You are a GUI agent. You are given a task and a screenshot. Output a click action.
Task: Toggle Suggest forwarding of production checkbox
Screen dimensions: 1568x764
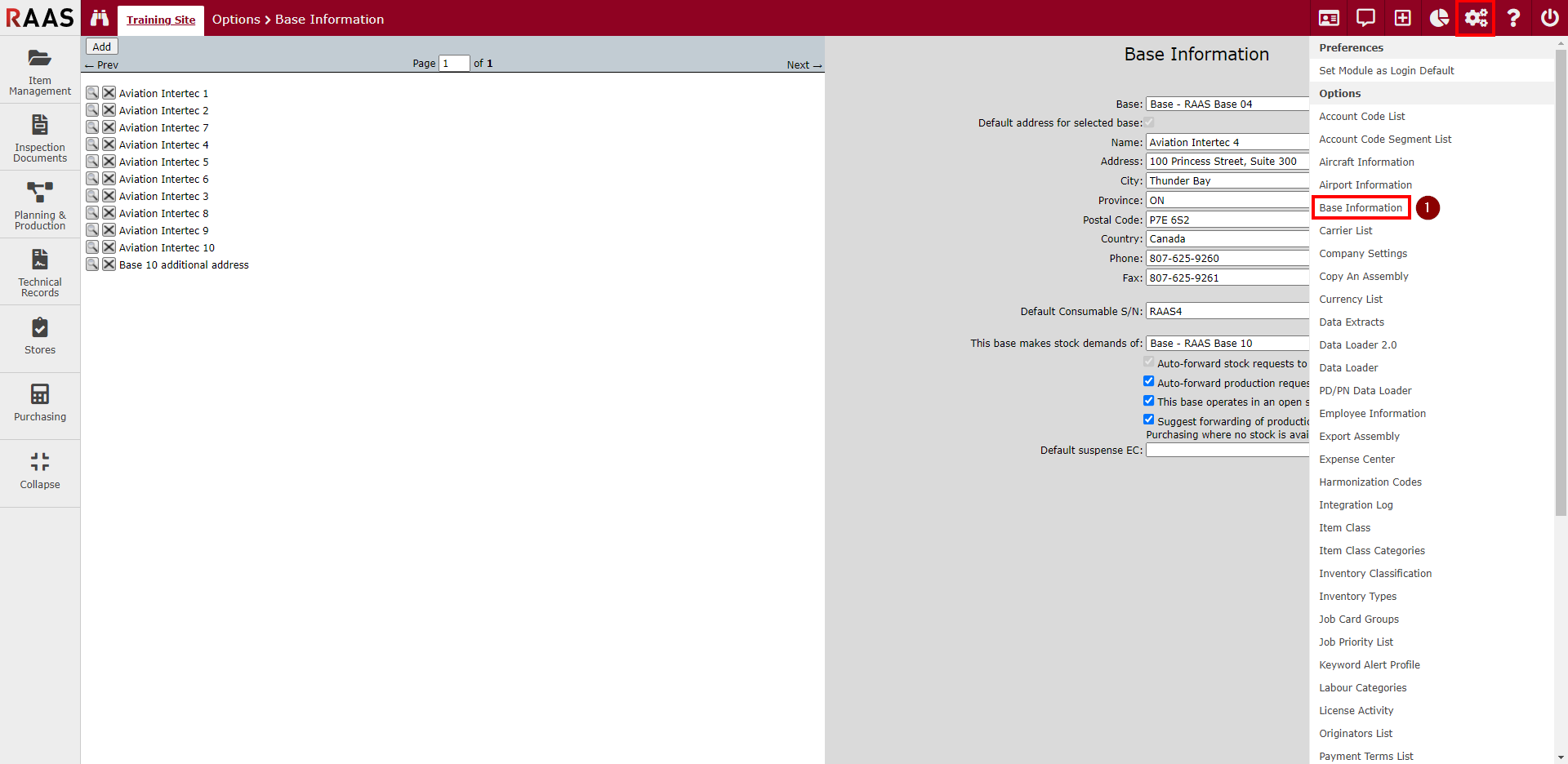click(x=1148, y=420)
